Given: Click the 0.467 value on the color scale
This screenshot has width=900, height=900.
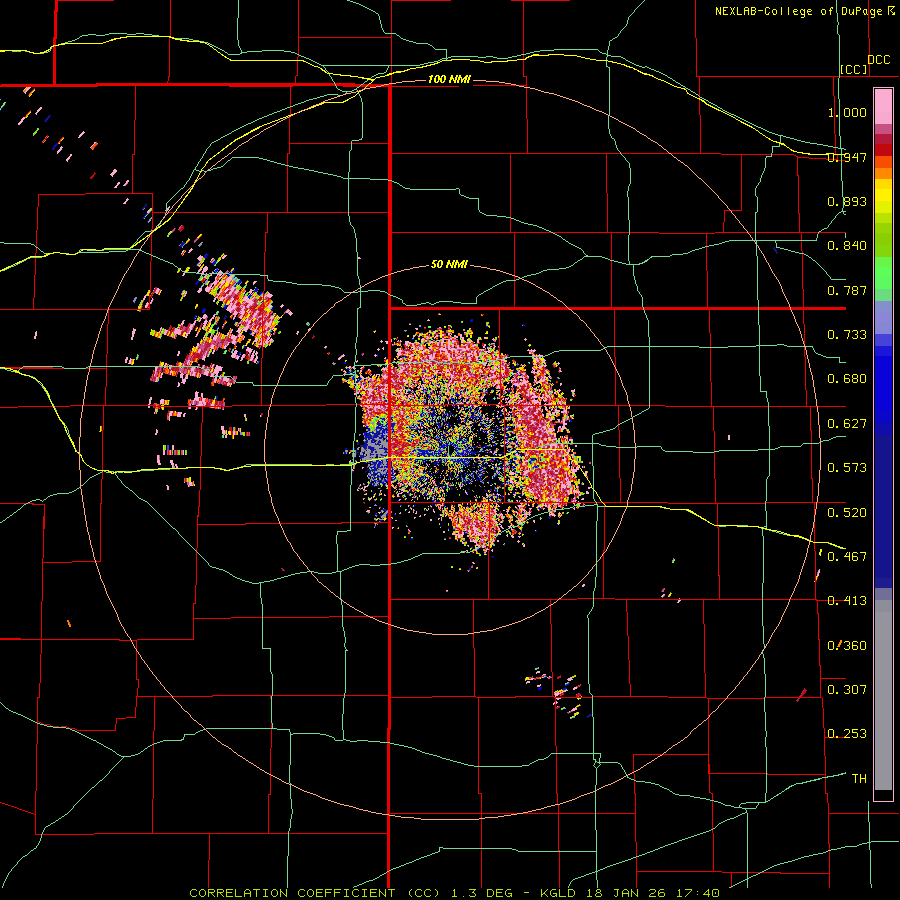Looking at the screenshot, I should point(847,557).
